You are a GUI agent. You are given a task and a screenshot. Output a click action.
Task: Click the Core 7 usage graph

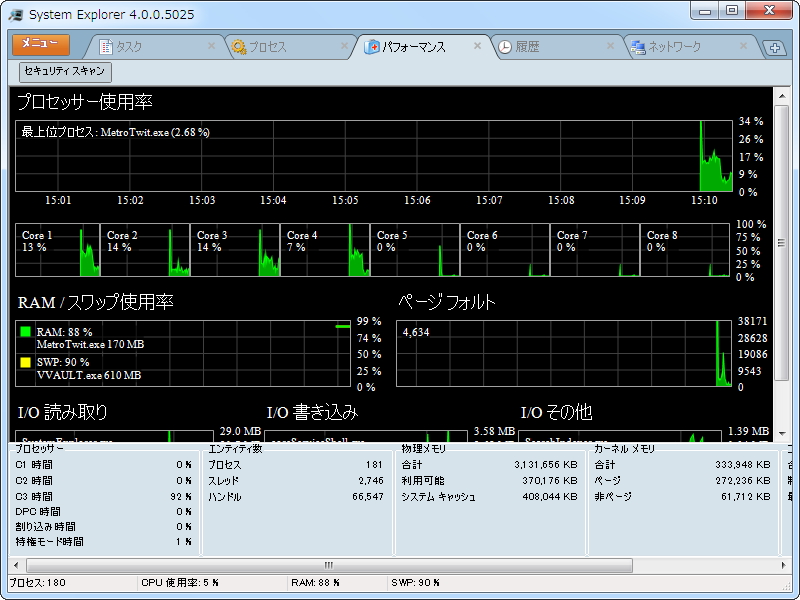(595, 250)
